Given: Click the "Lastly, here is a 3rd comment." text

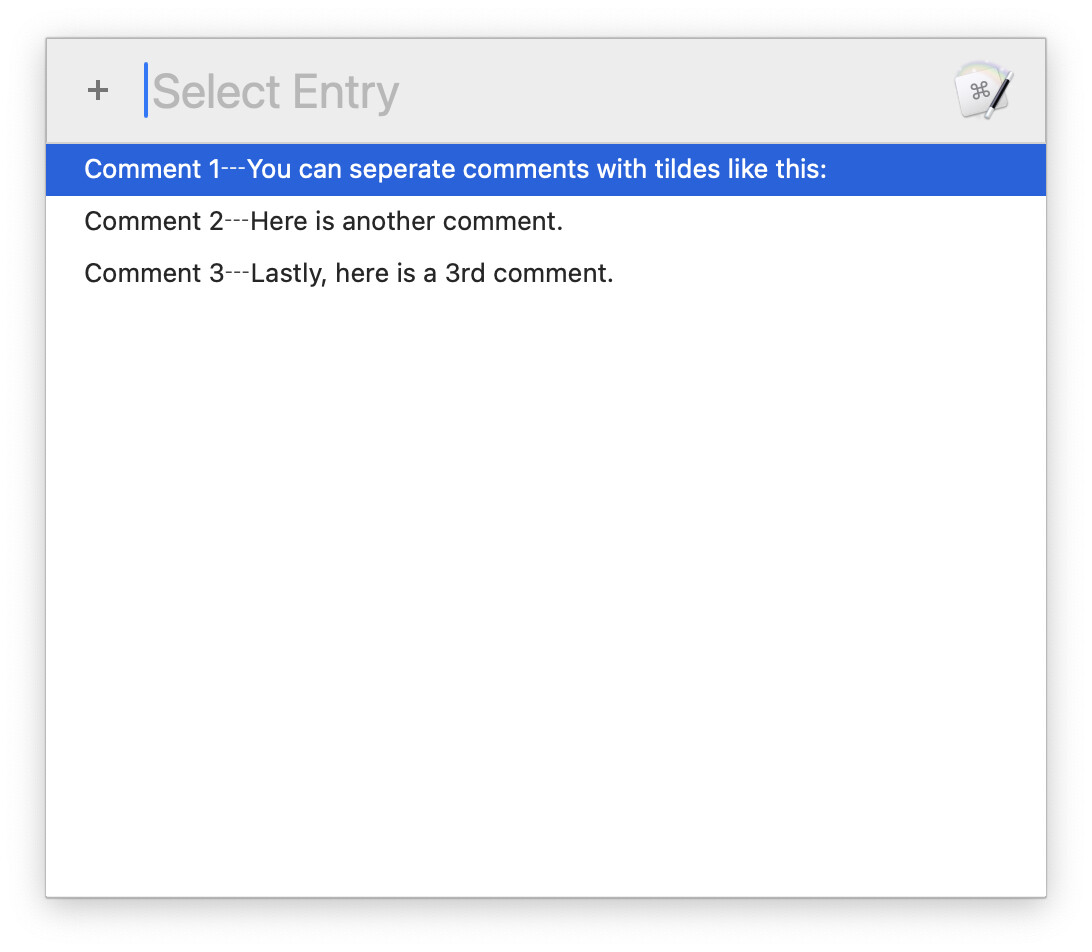Looking at the screenshot, I should (432, 273).
